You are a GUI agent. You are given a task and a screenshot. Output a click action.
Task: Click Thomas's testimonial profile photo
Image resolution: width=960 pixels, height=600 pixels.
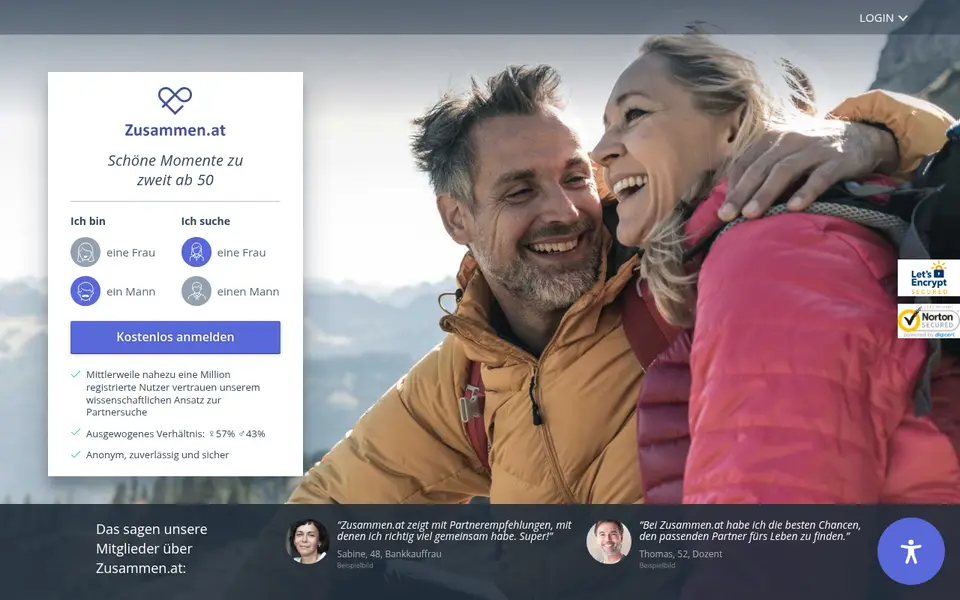tap(609, 541)
